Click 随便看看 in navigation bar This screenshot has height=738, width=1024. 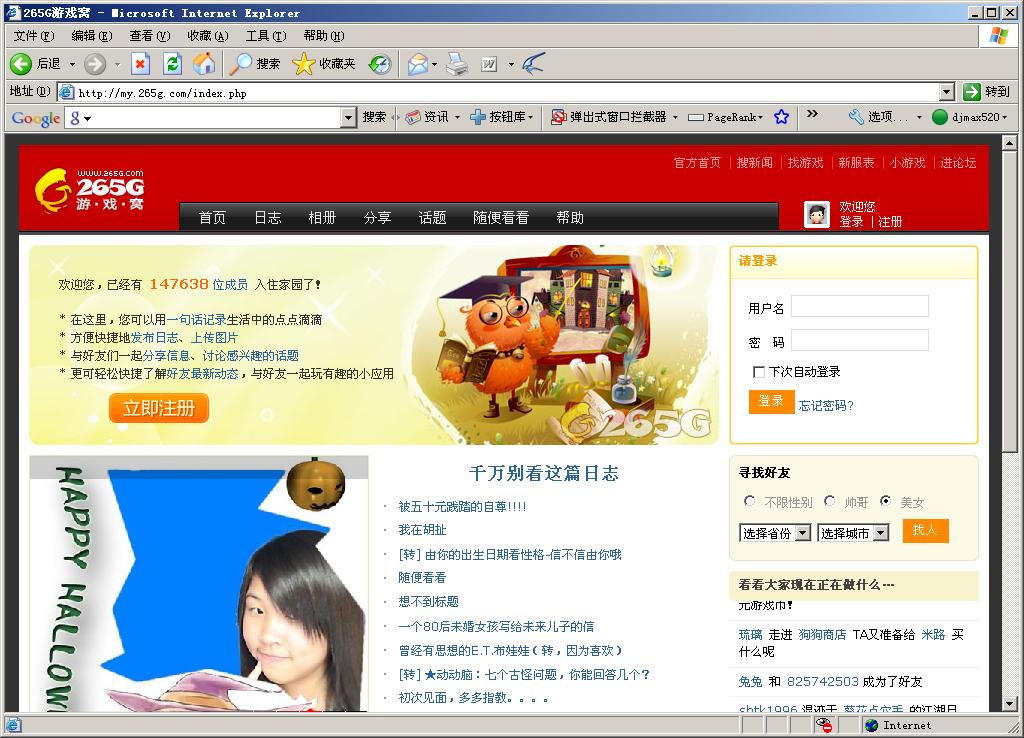coord(501,217)
